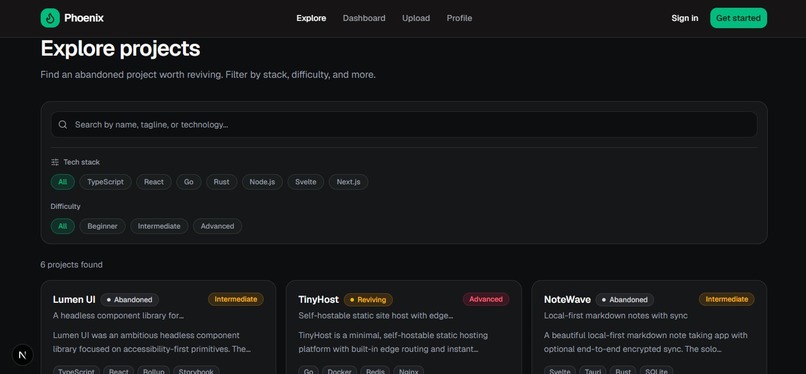
Task: Click the 'Tech stack' label
Action: (x=82, y=162)
